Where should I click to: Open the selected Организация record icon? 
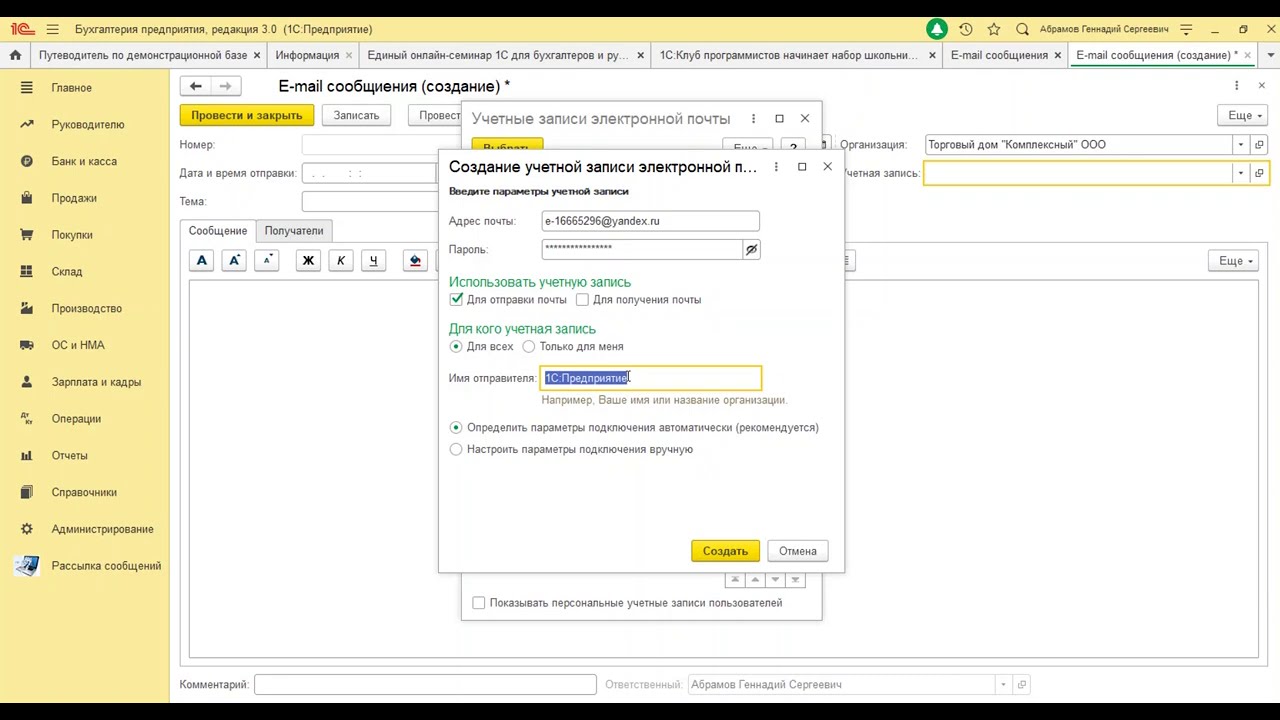[1259, 145]
